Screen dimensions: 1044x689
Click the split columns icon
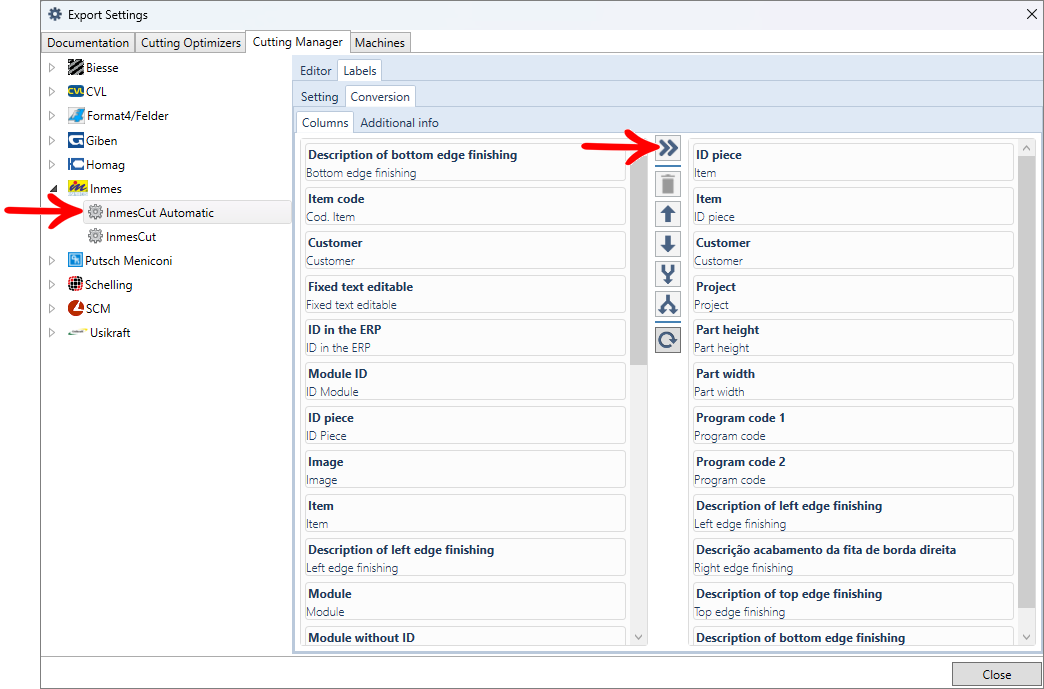tap(668, 304)
